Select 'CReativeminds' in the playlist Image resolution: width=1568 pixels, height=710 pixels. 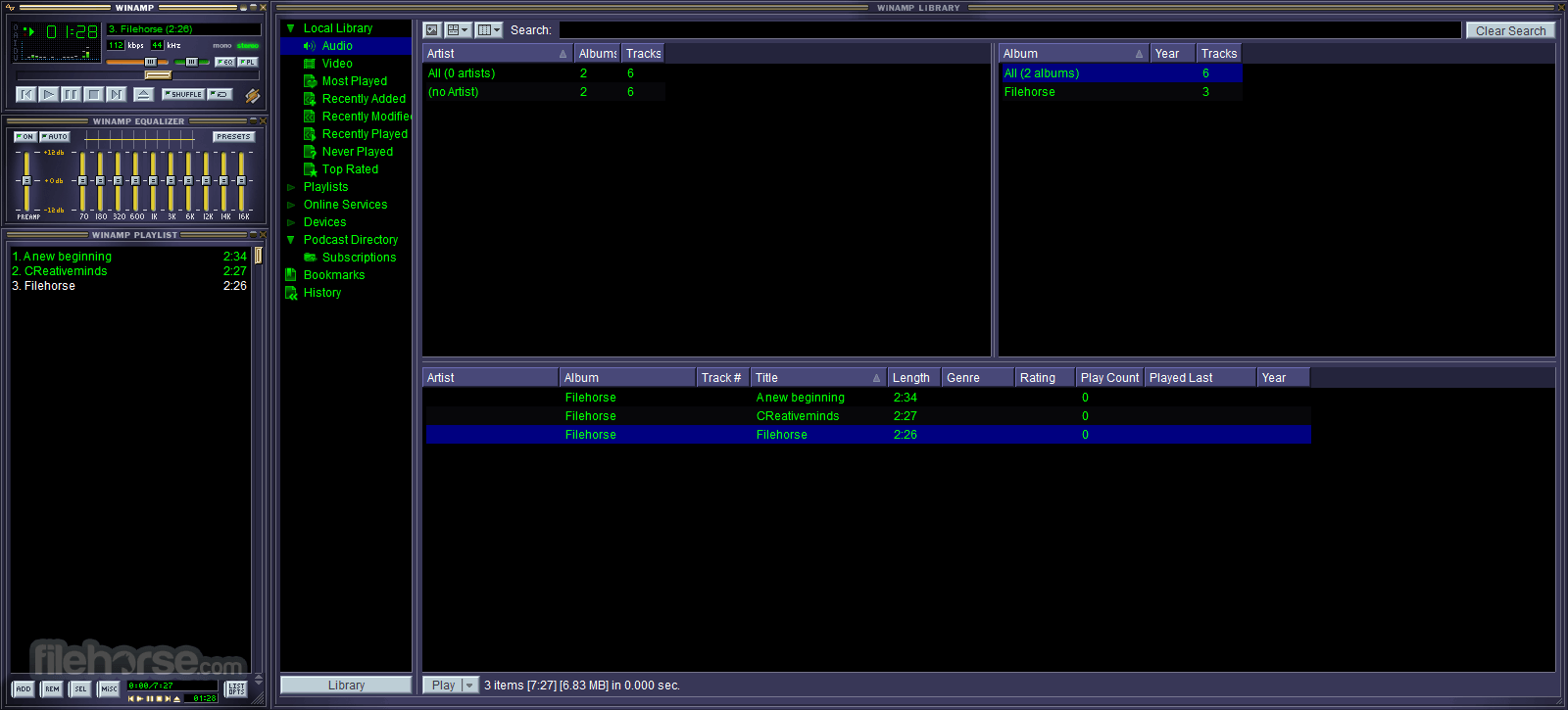[129, 271]
